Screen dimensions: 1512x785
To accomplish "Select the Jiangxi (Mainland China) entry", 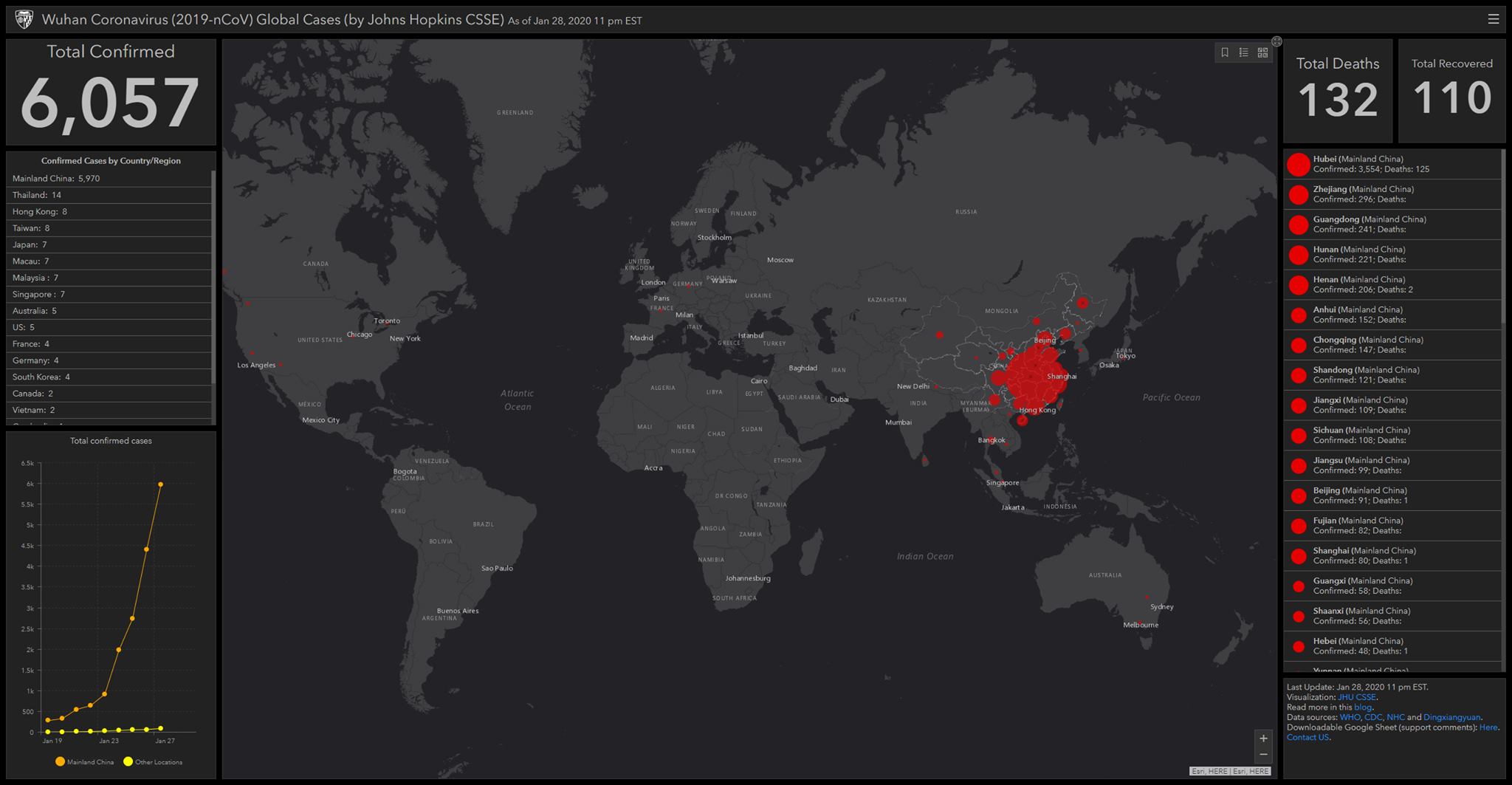I will pos(1392,405).
